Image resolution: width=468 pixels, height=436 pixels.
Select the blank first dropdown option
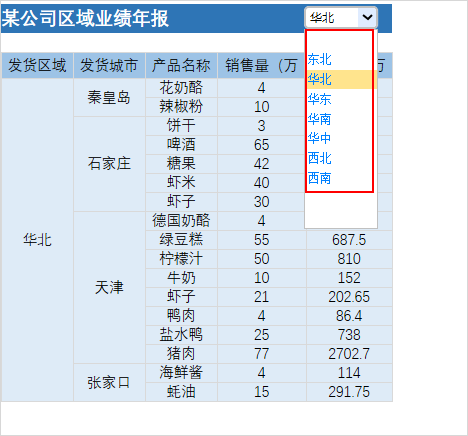click(x=341, y=40)
